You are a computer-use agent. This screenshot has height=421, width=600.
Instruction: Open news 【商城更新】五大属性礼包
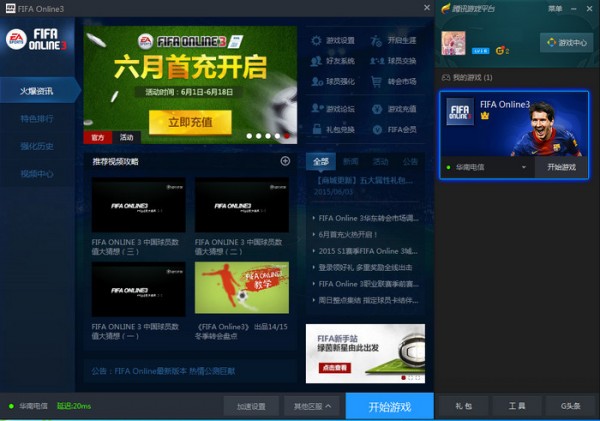pos(363,181)
